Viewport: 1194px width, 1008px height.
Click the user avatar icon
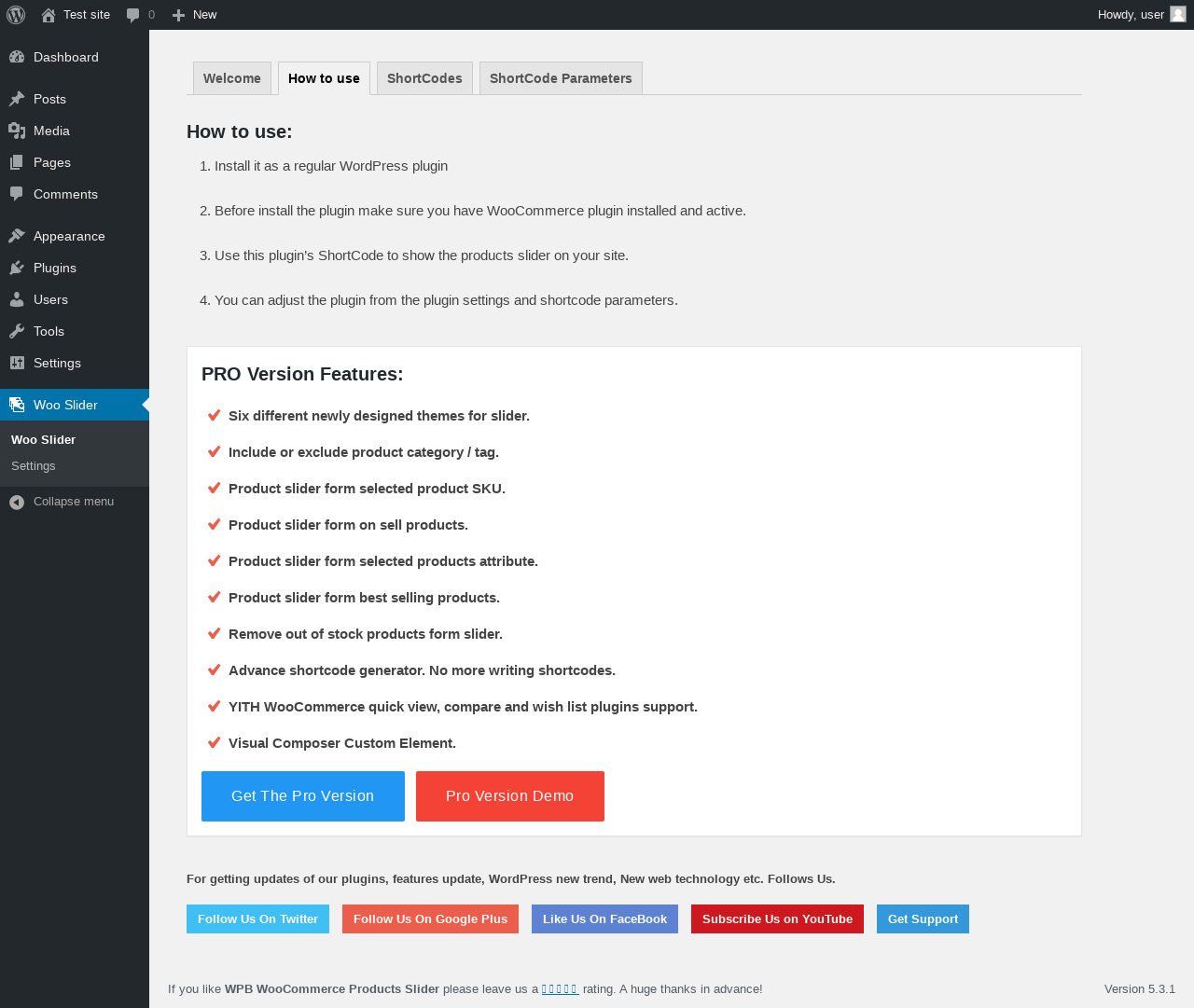tap(1178, 14)
